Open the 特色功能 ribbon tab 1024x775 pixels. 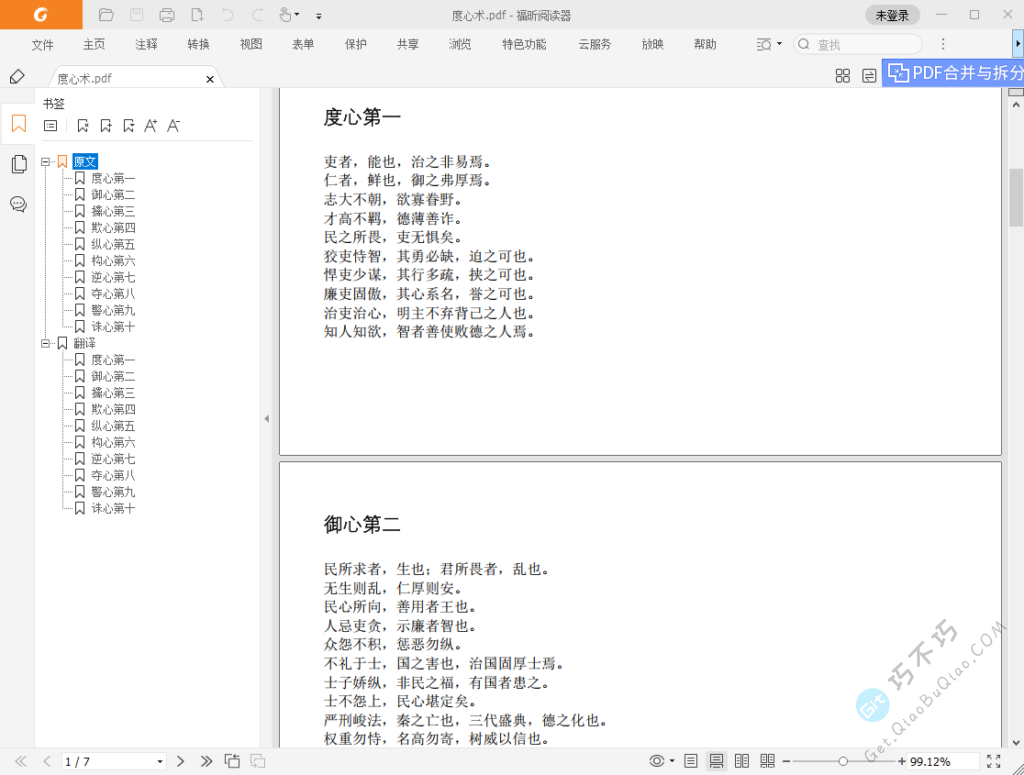[x=524, y=44]
